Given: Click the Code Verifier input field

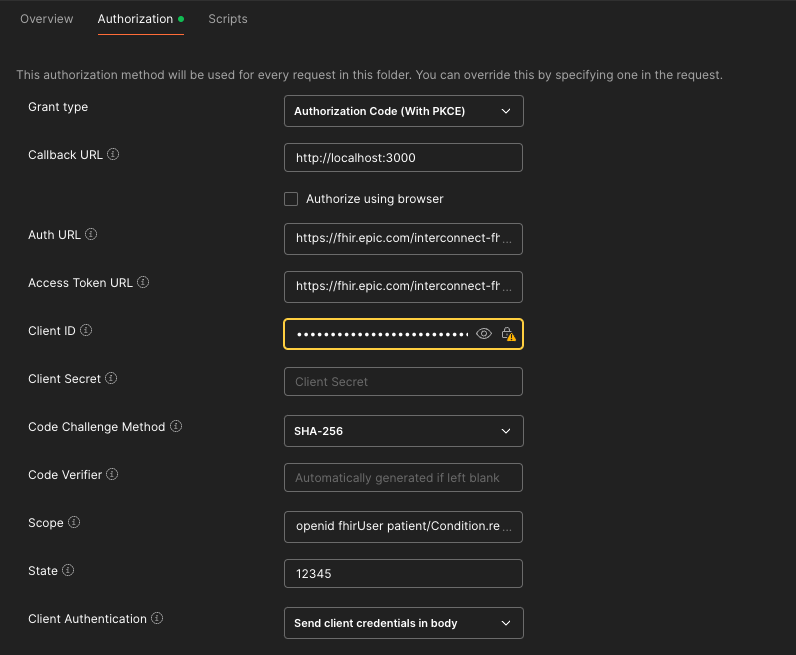Looking at the screenshot, I should 404,478.
